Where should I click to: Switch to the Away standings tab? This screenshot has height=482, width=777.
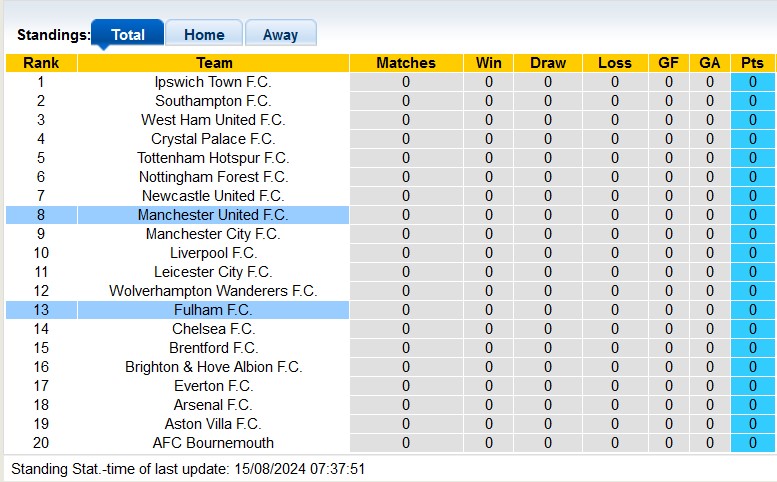280,34
